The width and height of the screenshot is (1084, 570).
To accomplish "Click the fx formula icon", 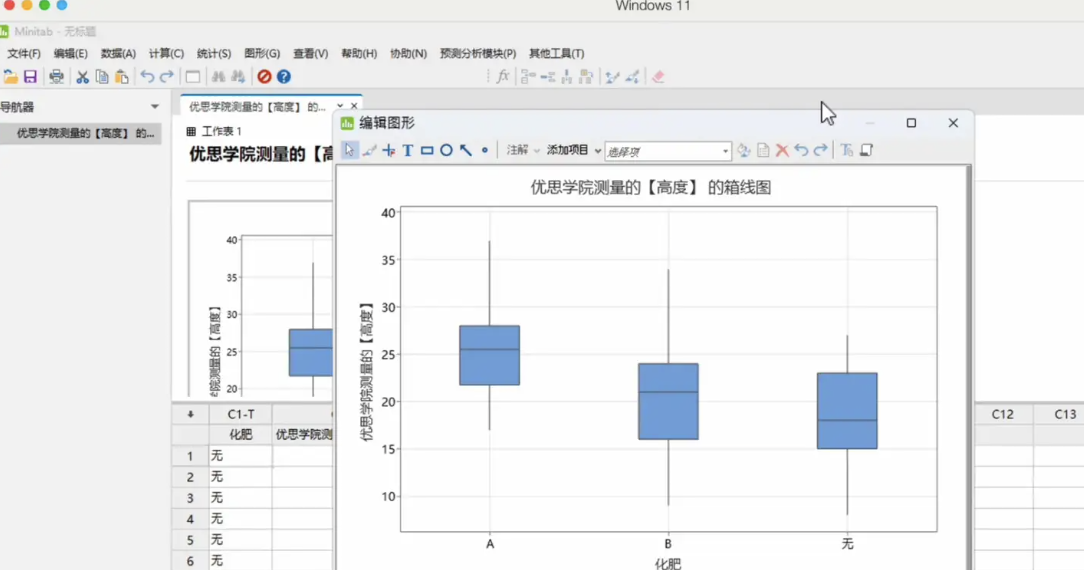I will click(503, 77).
